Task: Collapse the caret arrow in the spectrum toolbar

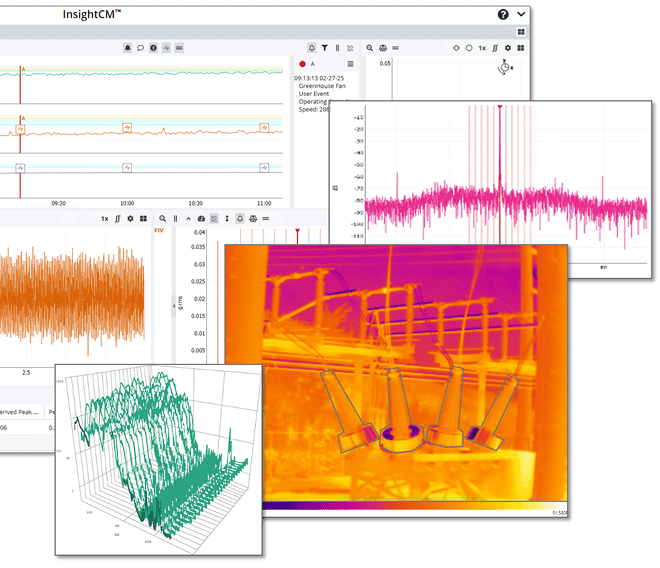Action: click(x=188, y=218)
